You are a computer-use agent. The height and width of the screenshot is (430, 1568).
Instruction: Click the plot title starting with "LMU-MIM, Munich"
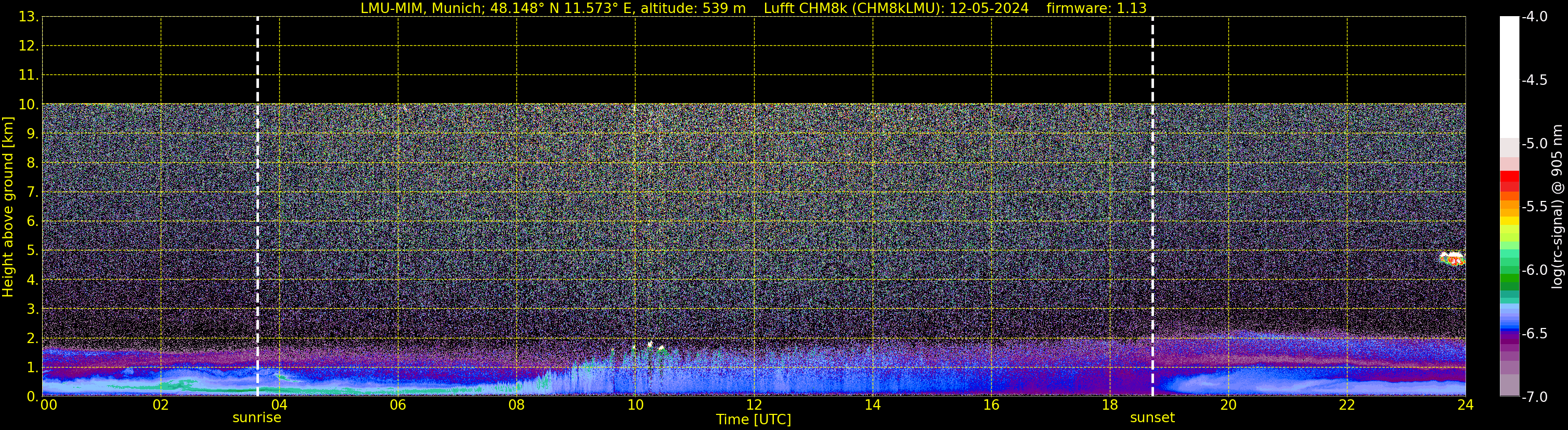coord(754,8)
